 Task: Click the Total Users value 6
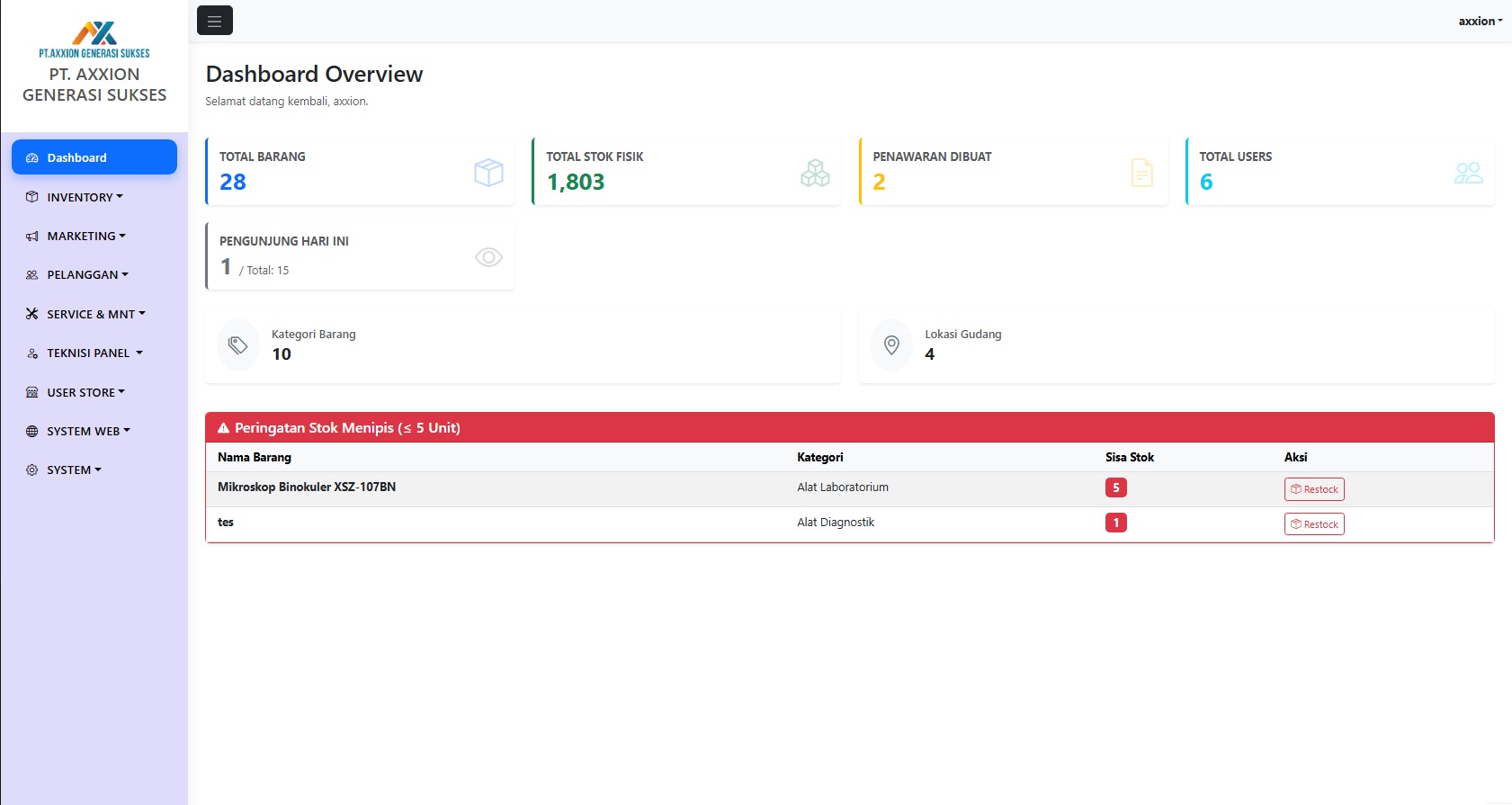(1206, 182)
